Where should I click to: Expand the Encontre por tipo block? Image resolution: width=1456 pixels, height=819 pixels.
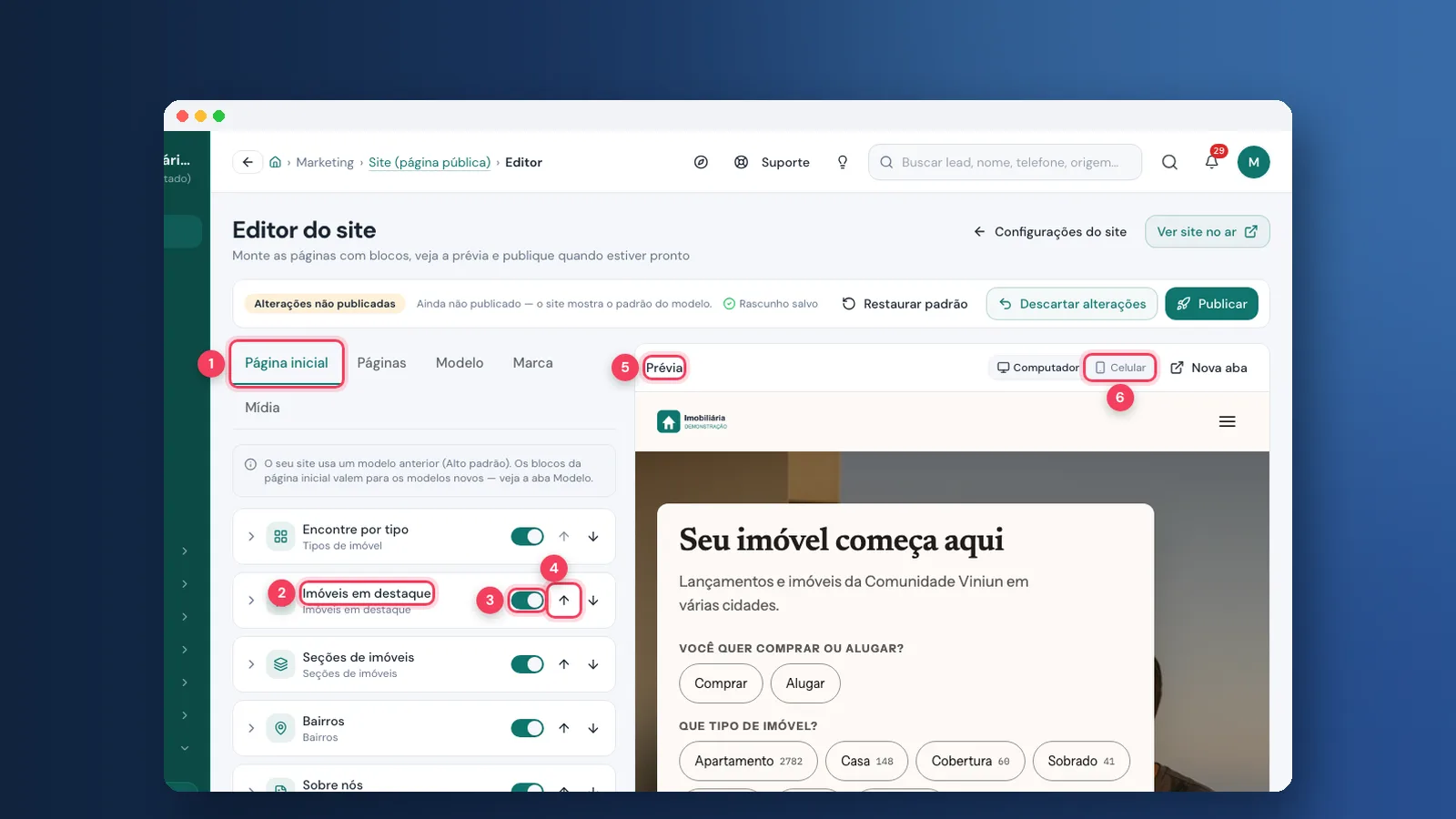point(251,537)
